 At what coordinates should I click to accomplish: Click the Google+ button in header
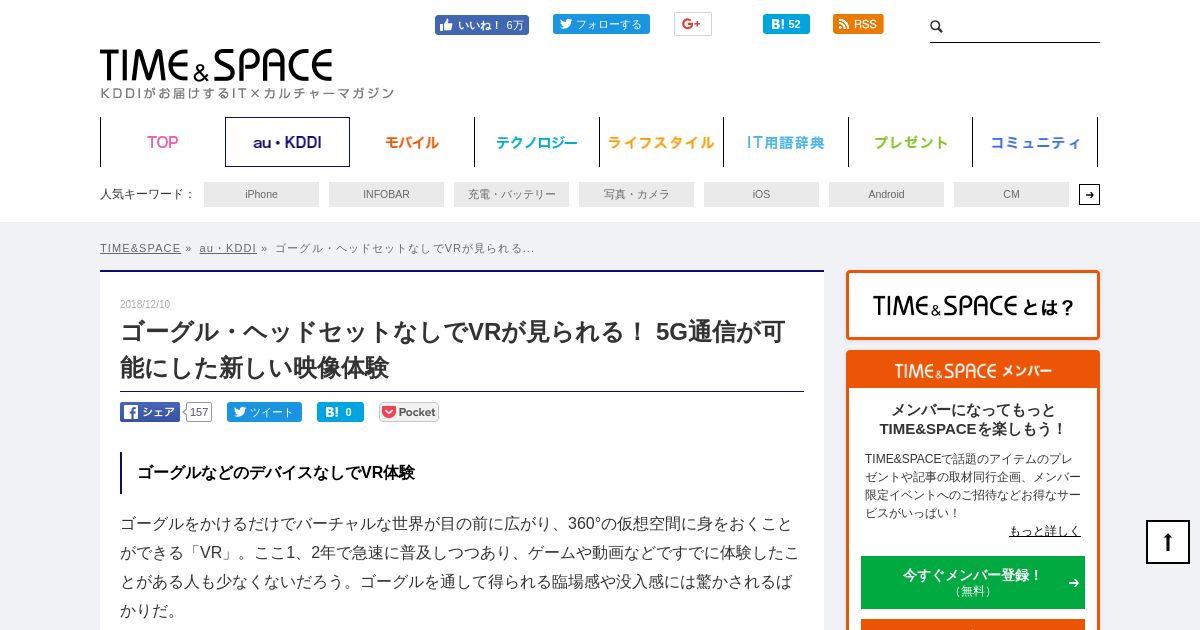point(692,24)
